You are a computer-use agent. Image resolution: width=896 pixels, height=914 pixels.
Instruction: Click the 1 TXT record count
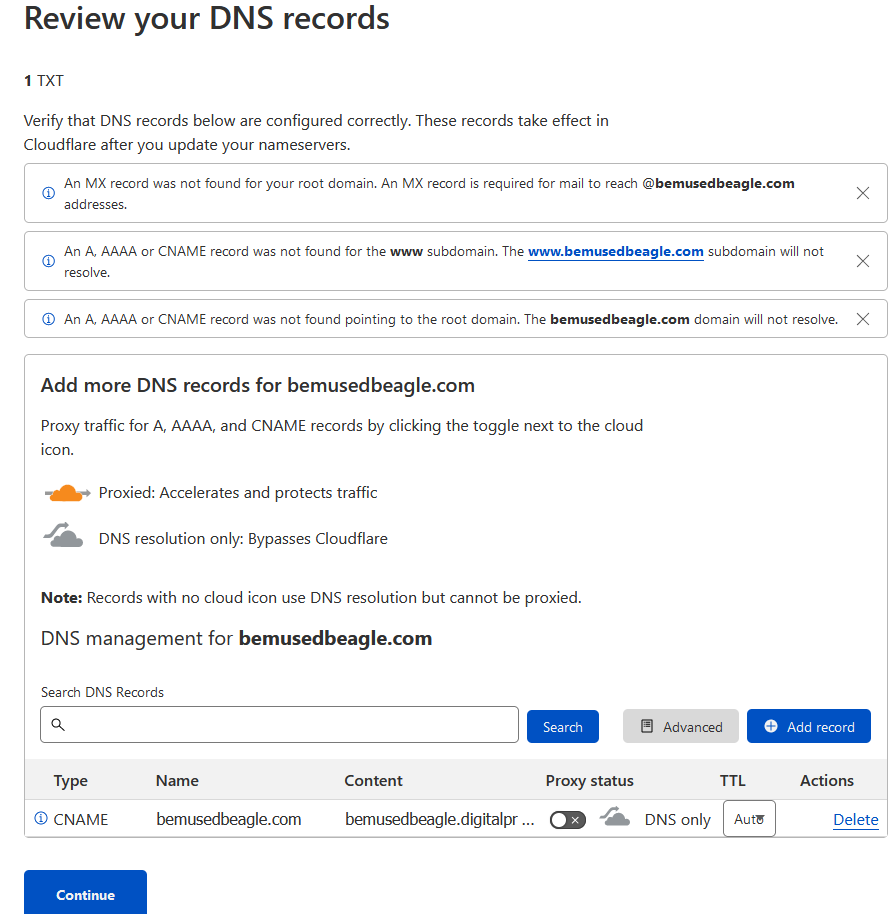44,80
